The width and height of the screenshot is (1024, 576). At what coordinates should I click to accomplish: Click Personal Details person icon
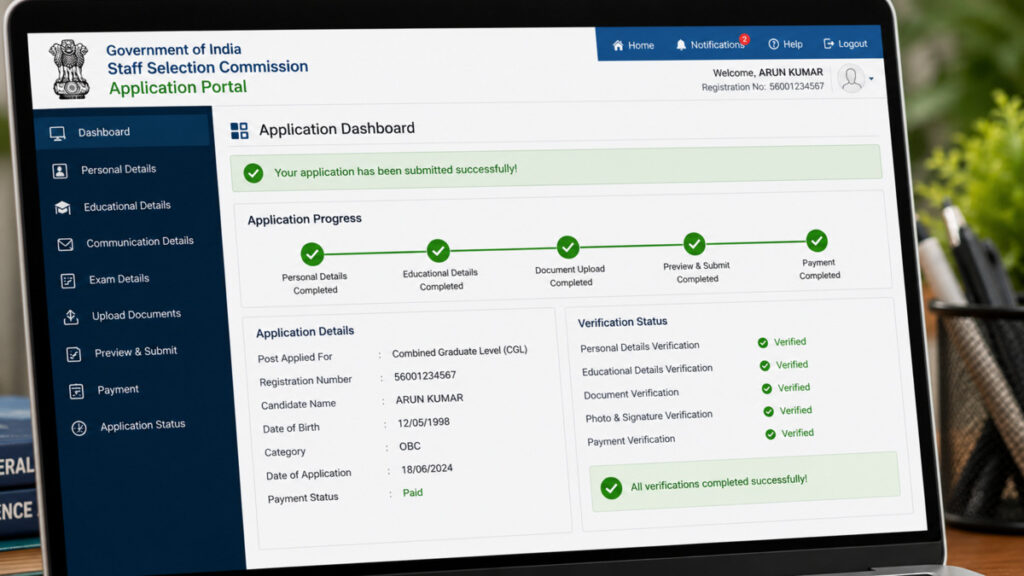point(59,171)
